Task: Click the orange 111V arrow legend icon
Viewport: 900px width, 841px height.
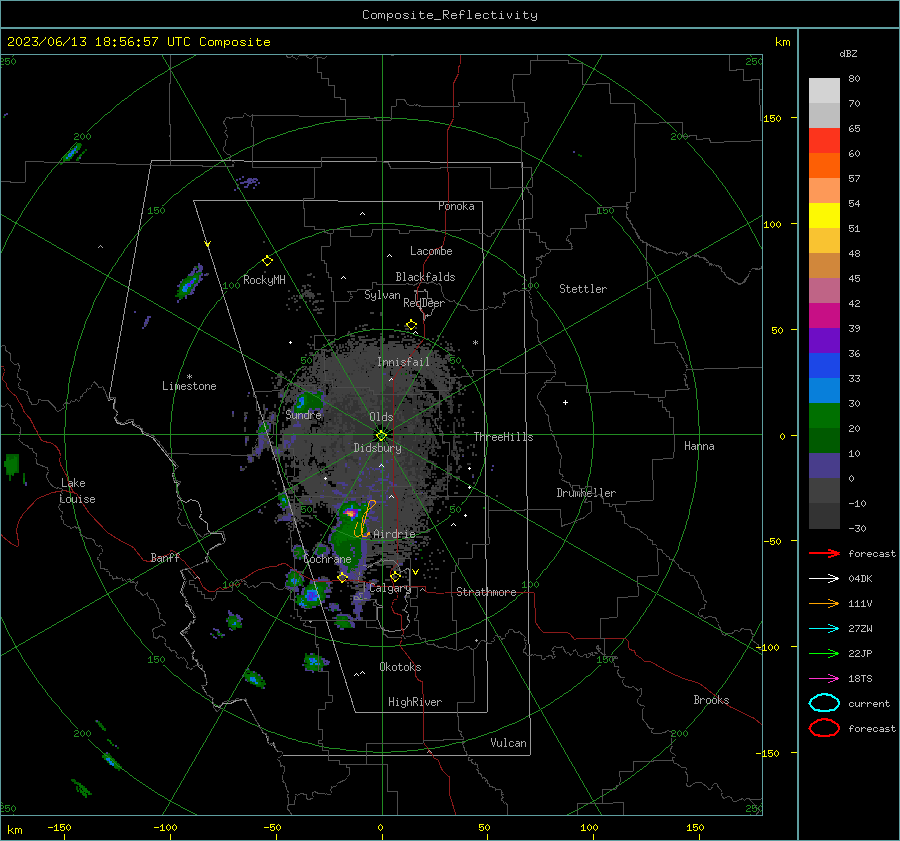Action: click(824, 603)
